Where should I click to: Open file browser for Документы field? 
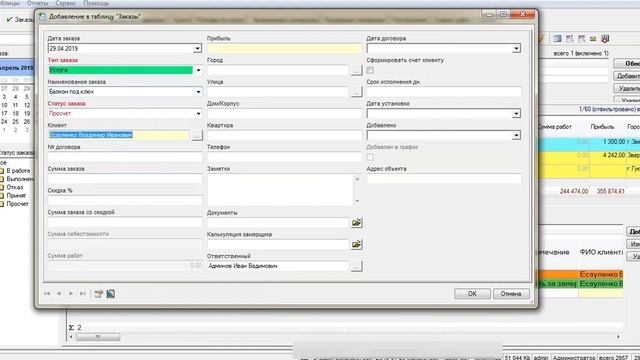point(356,222)
